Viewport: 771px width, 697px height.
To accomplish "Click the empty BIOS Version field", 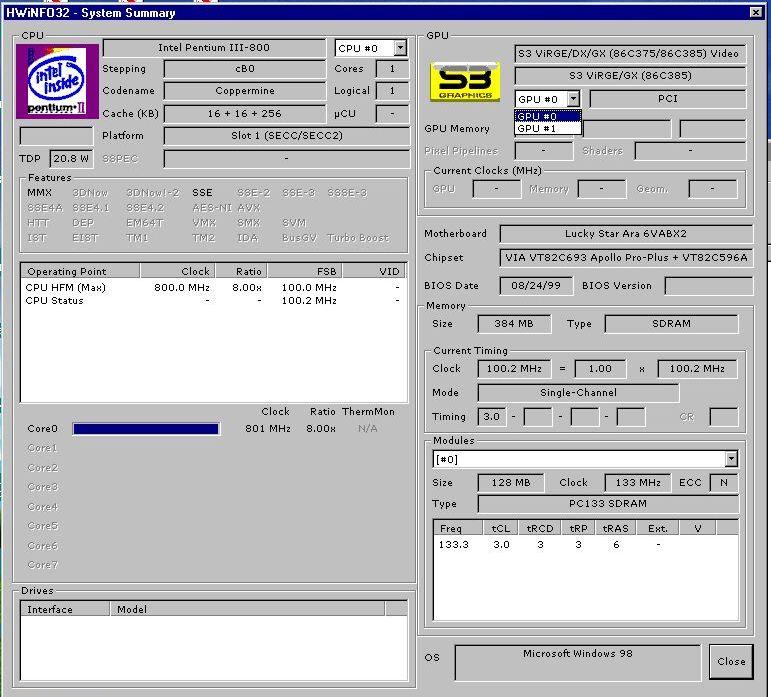I will pyautogui.click(x=709, y=286).
